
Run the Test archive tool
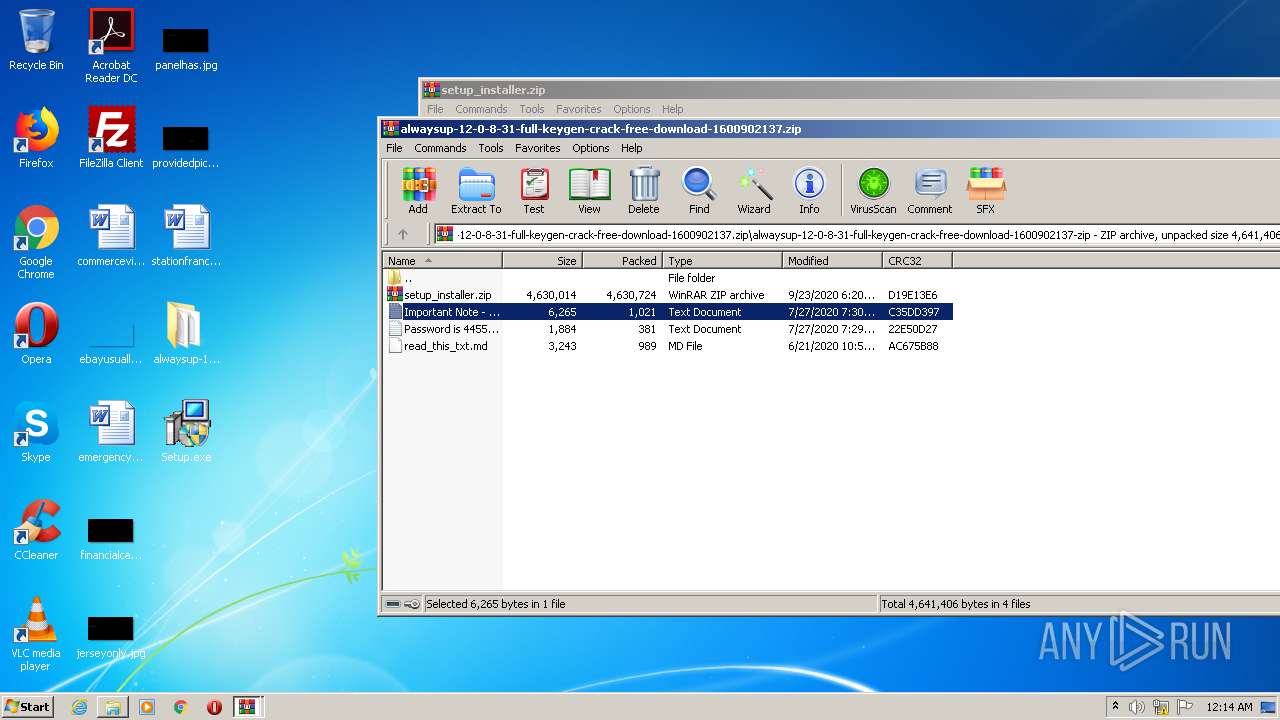click(534, 190)
